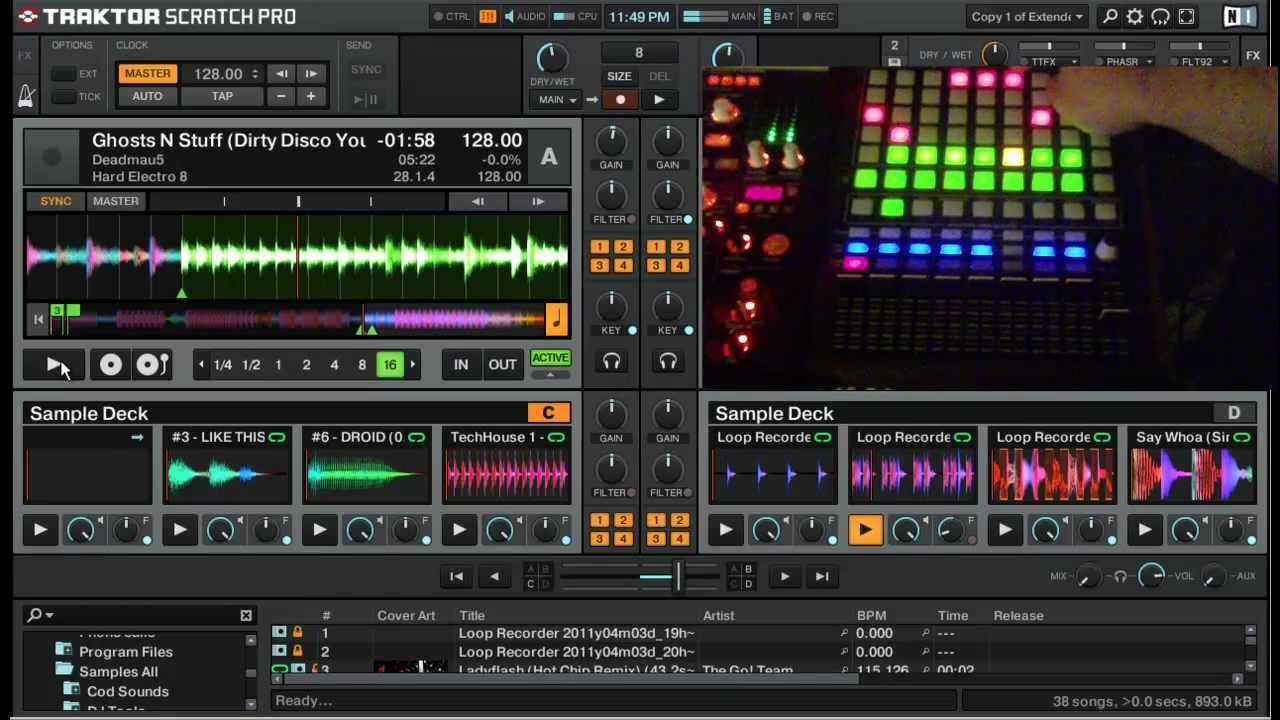Open the layout selector dropdown
Image resolution: width=1280 pixels, height=720 pixels.
click(1027, 16)
